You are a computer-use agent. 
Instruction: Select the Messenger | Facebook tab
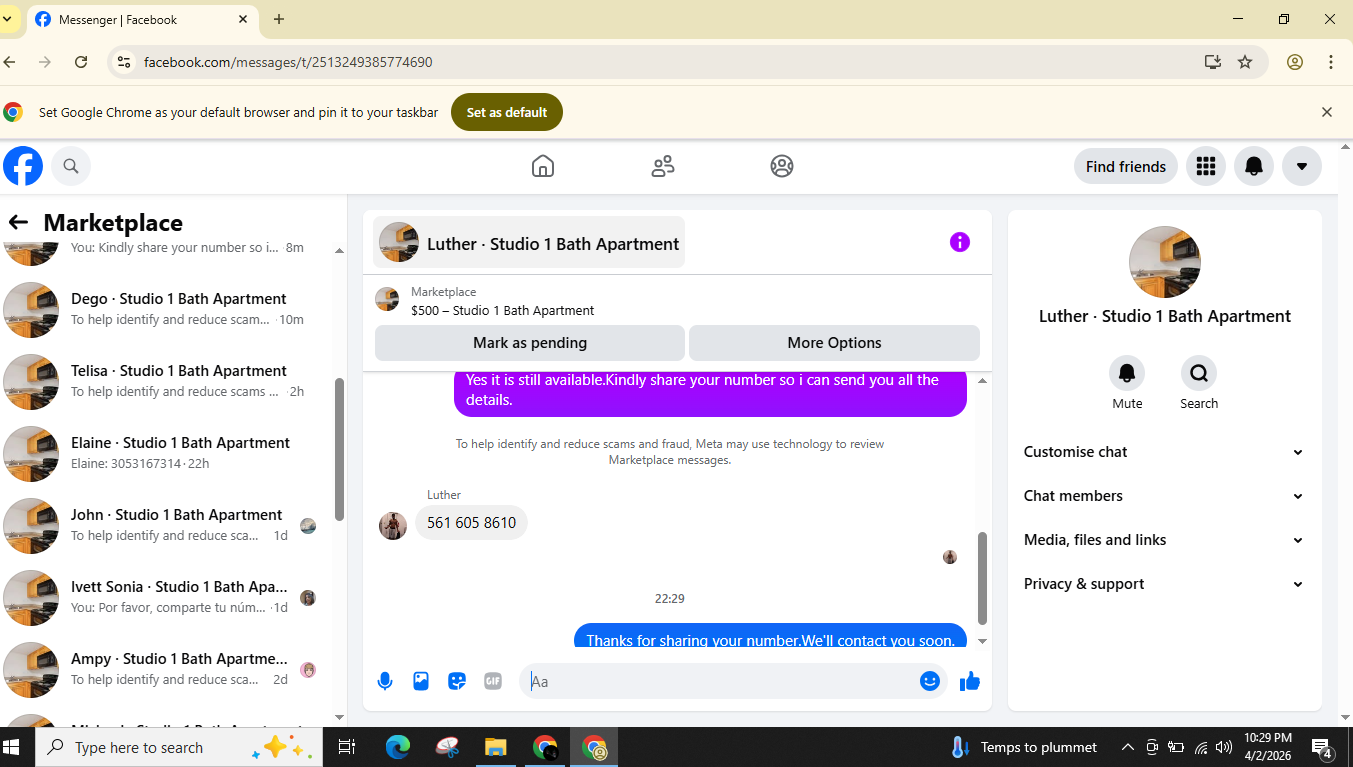coord(142,19)
